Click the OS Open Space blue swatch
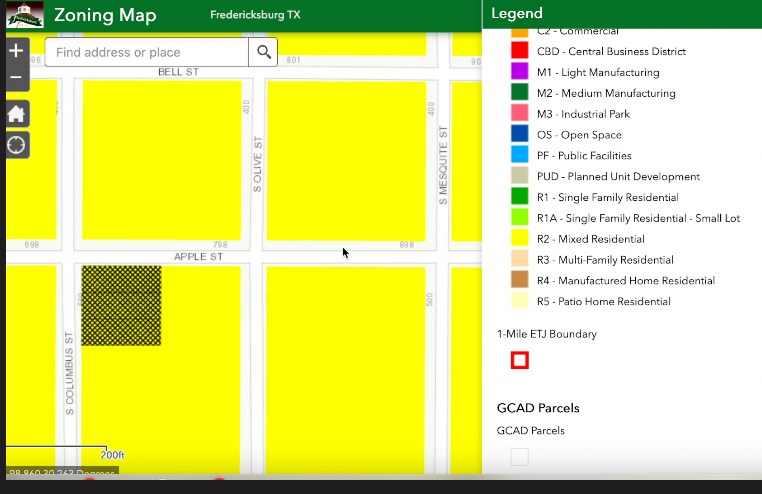 pos(519,135)
